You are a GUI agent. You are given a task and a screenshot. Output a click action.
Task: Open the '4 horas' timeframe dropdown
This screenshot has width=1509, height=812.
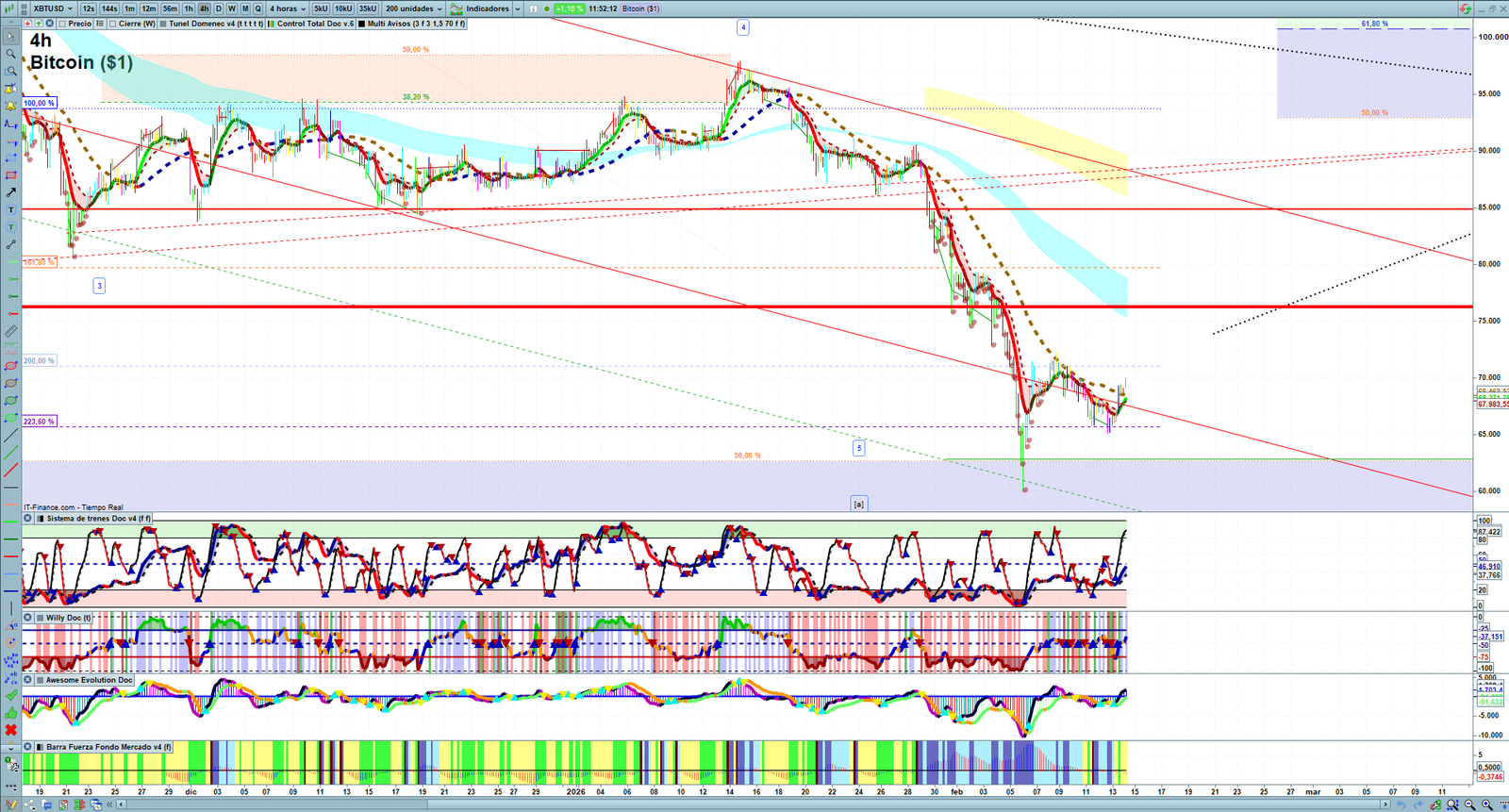click(288, 8)
